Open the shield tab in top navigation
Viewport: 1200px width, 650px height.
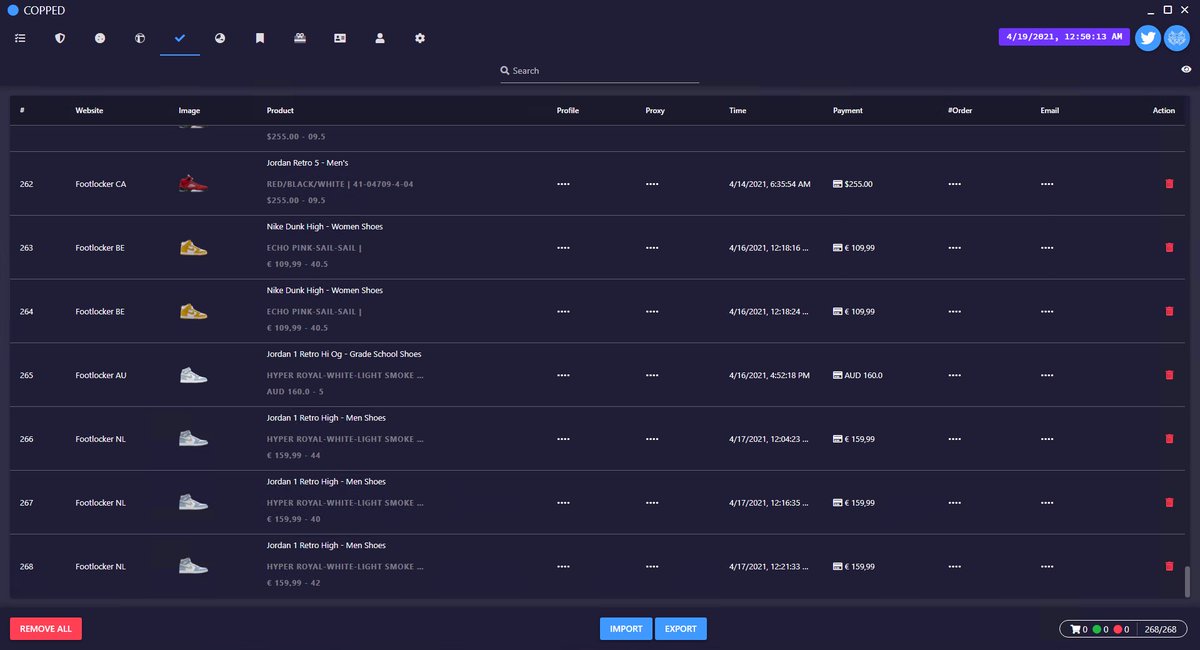pyautogui.click(x=60, y=38)
